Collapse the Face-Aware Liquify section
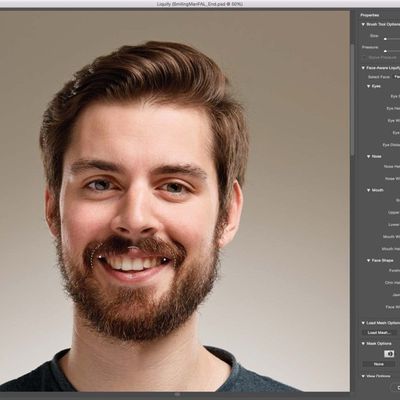Viewport: 400px width, 400px height. click(x=363, y=68)
